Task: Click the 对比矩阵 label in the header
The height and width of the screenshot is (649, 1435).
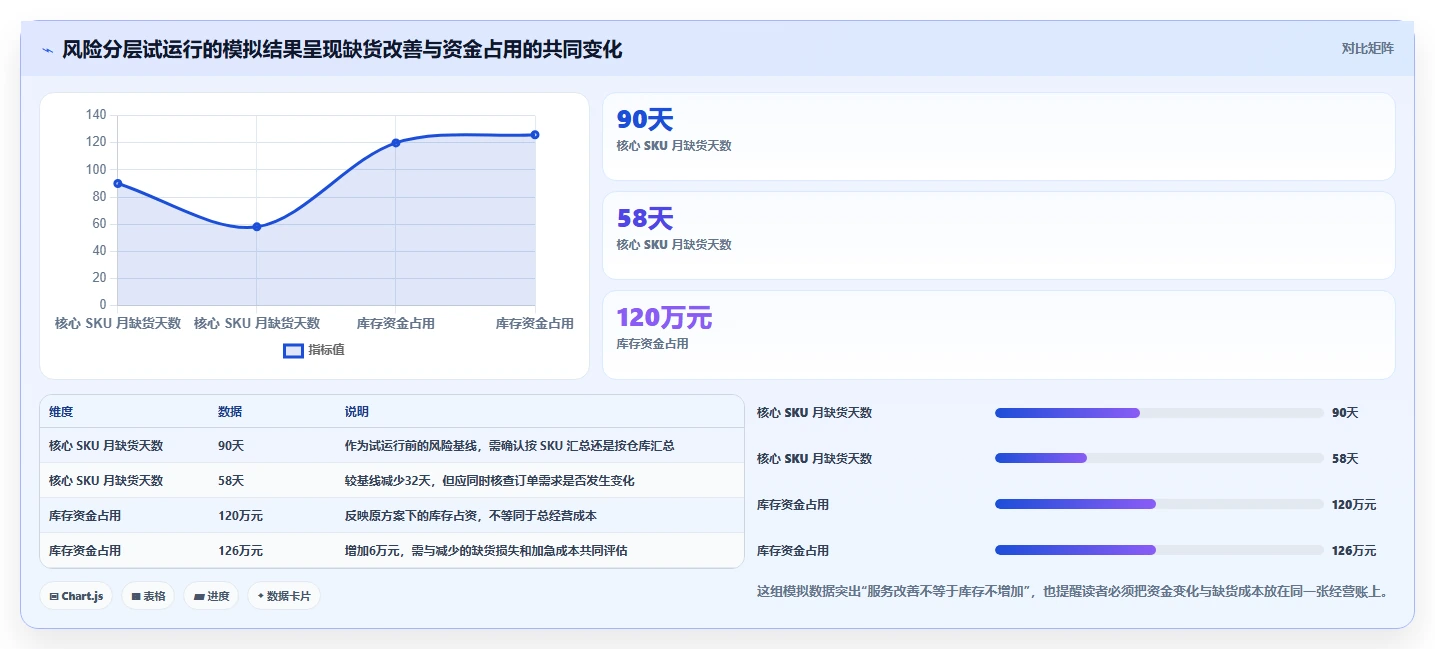Action: click(1367, 48)
